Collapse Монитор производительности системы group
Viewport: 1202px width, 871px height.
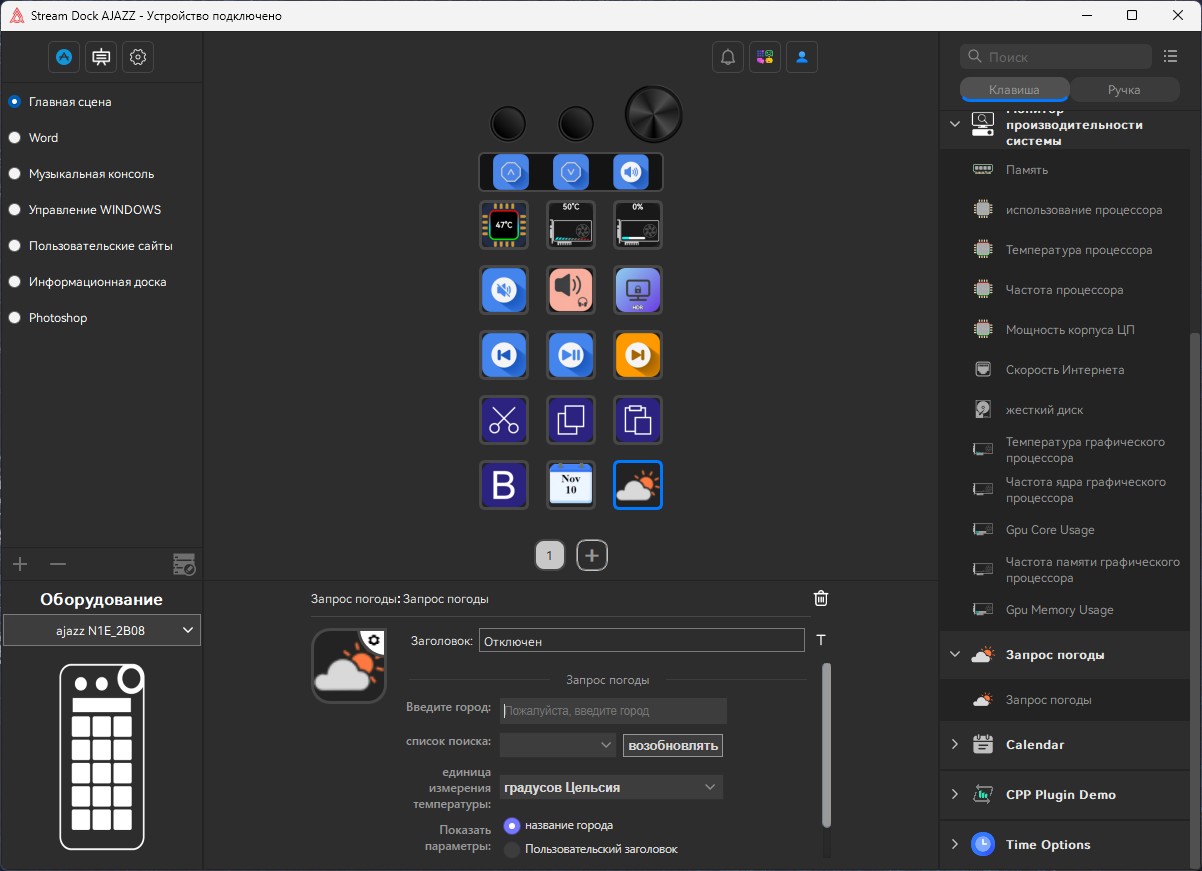pos(954,125)
